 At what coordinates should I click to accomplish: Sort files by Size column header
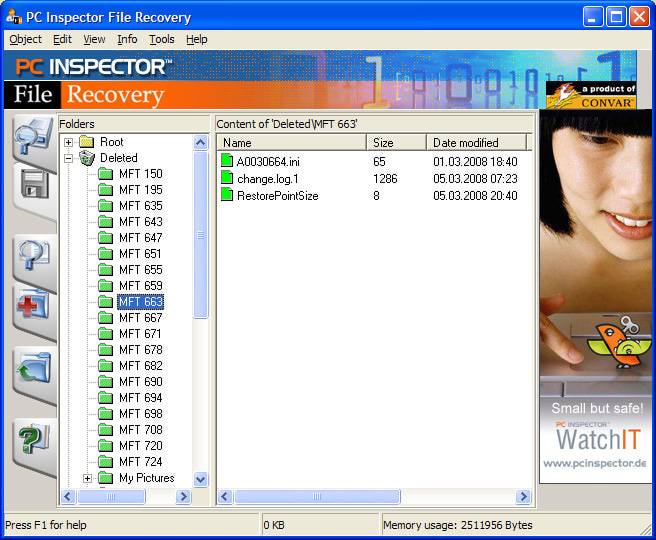395,143
